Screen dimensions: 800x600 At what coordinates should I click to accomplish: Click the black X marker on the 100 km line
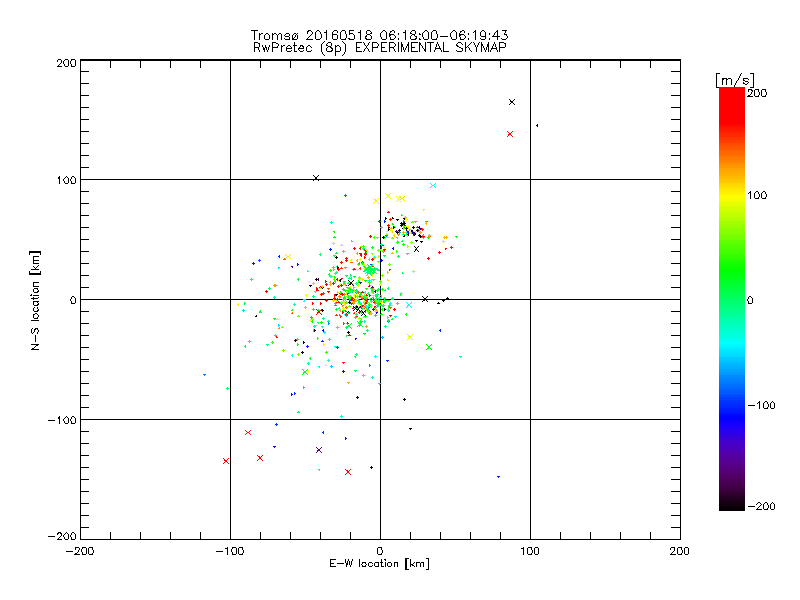pos(316,178)
